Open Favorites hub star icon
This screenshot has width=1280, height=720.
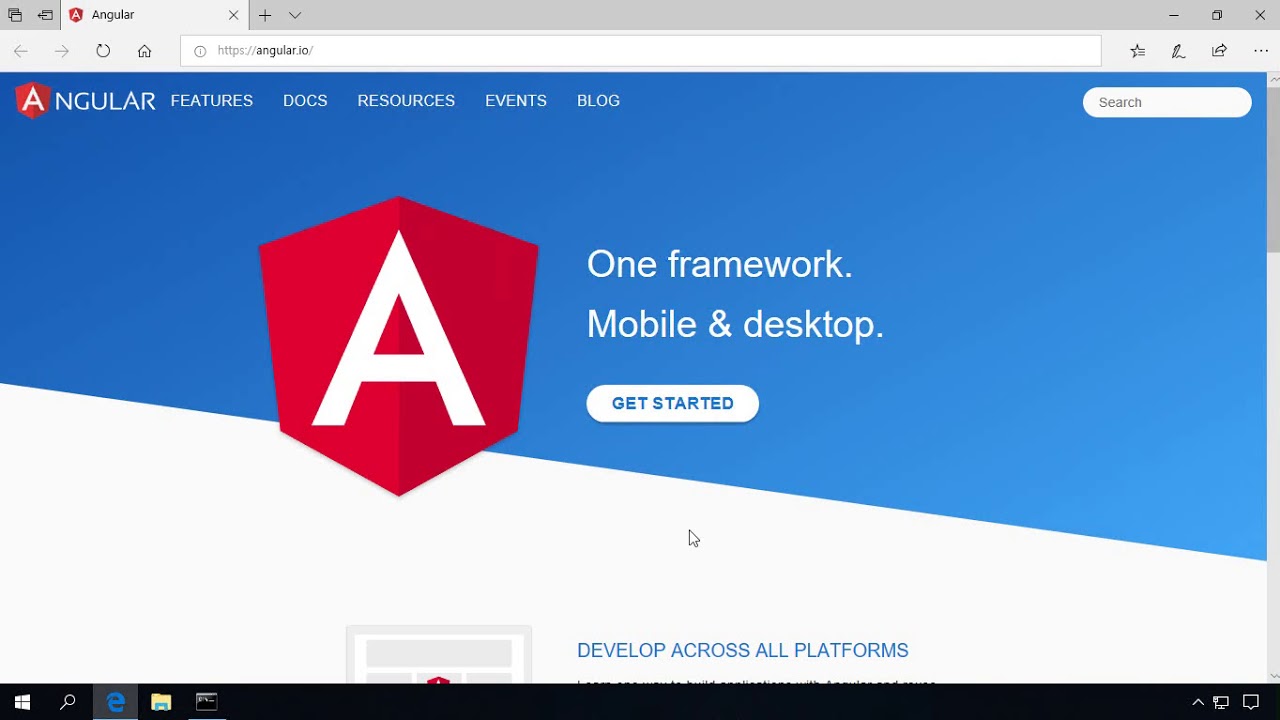[x=1137, y=51]
